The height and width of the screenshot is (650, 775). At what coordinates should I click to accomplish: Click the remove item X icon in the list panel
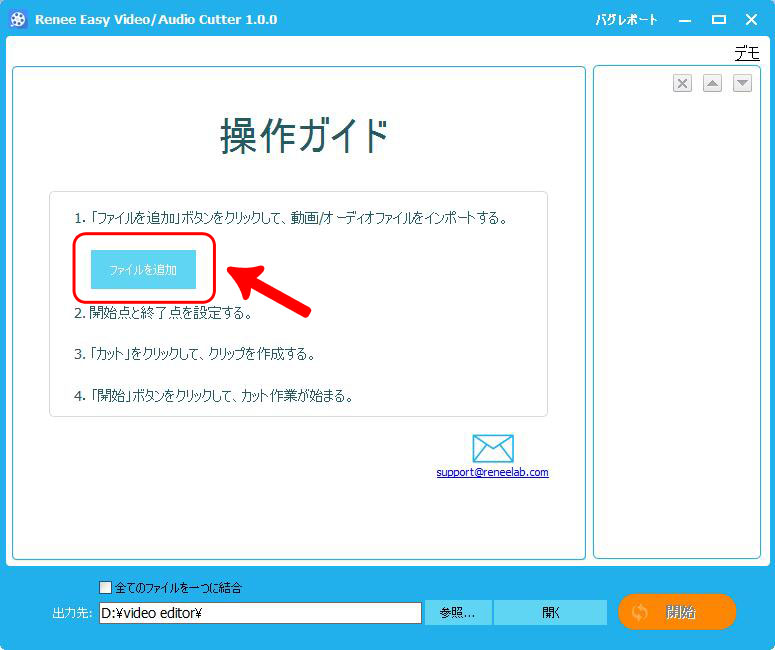pos(682,83)
